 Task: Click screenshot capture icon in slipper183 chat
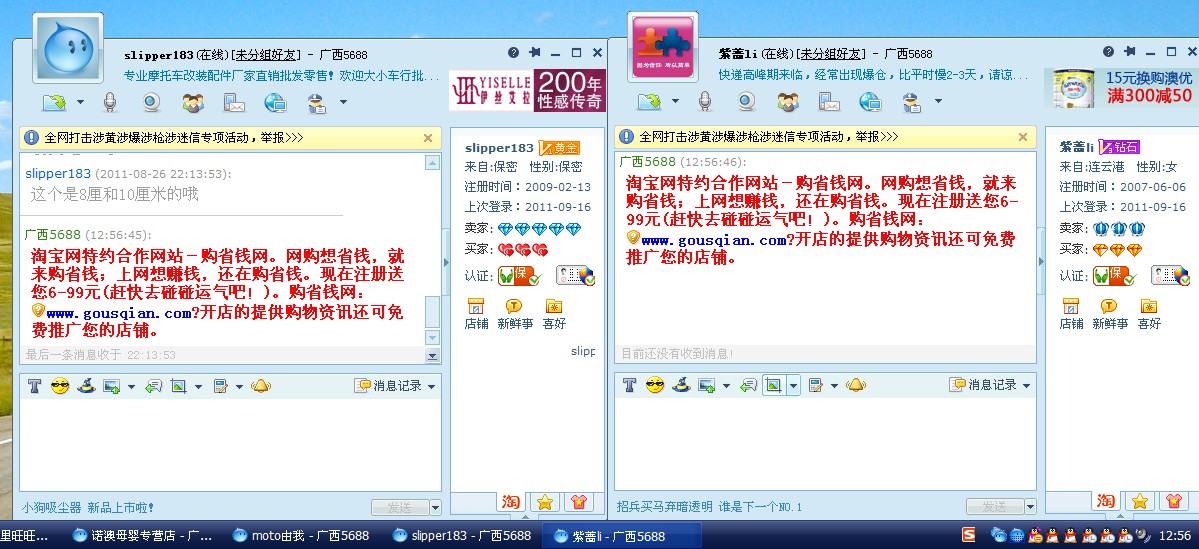pyautogui.click(x=179, y=386)
